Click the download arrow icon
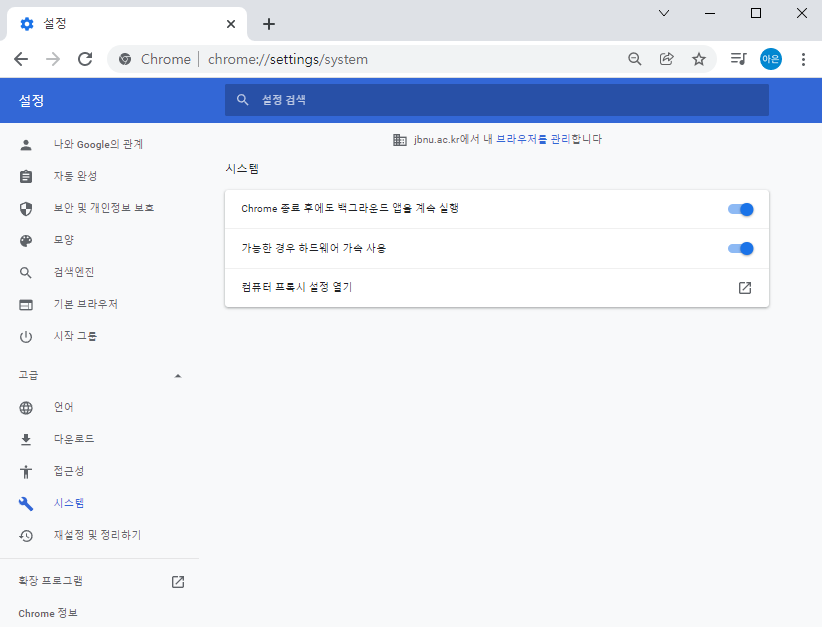822x627 pixels. tap(26, 440)
